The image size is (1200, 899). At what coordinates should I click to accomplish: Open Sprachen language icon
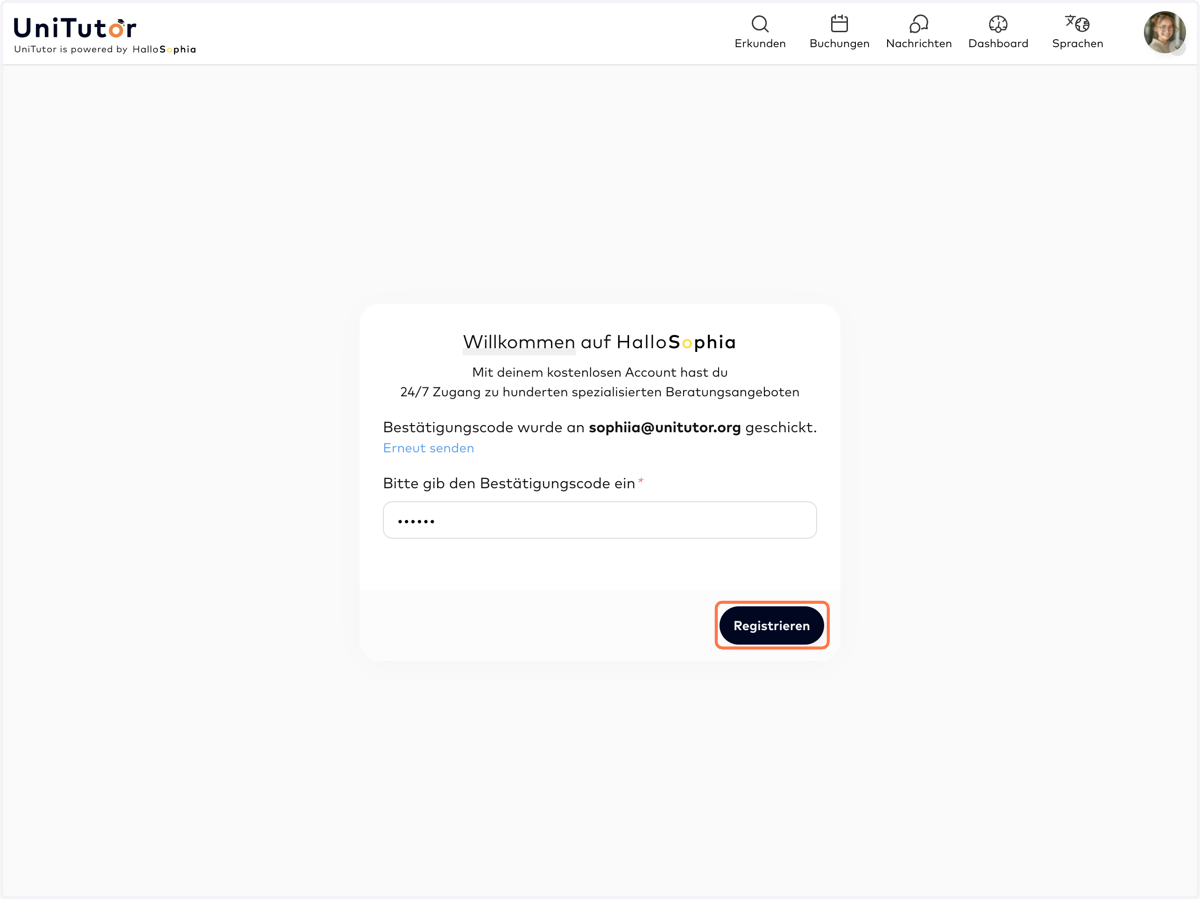pyautogui.click(x=1077, y=24)
